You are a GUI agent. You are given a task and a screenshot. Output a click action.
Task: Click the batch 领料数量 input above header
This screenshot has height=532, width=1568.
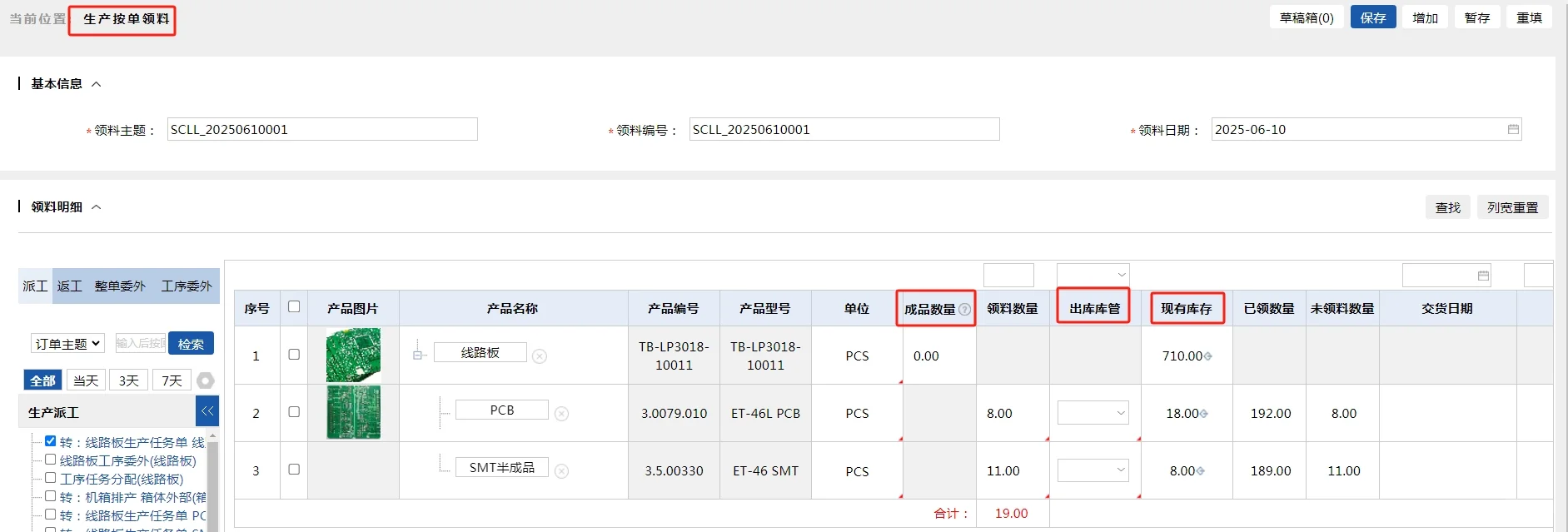coord(1008,275)
